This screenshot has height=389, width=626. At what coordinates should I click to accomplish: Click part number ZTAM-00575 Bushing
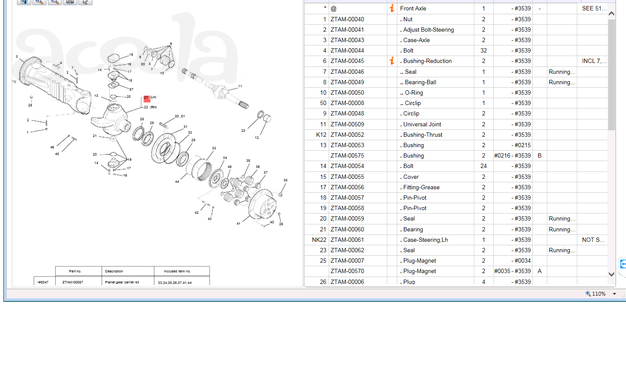coord(347,156)
